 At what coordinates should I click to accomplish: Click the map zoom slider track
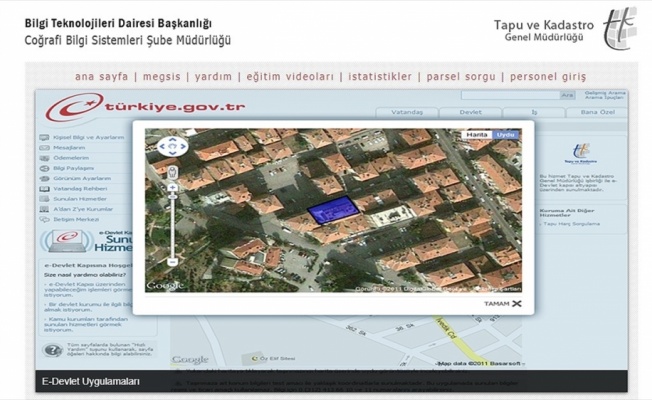coord(173,225)
